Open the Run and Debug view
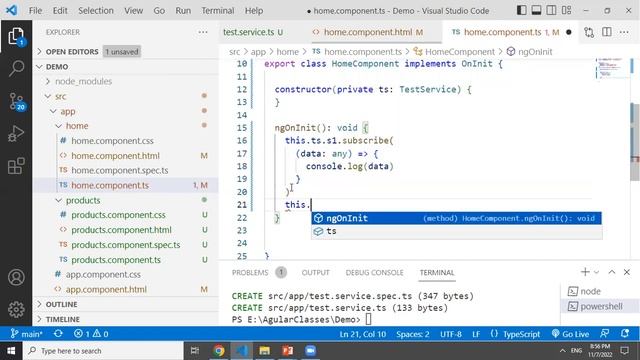640x360 pixels. pyautogui.click(x=16, y=133)
